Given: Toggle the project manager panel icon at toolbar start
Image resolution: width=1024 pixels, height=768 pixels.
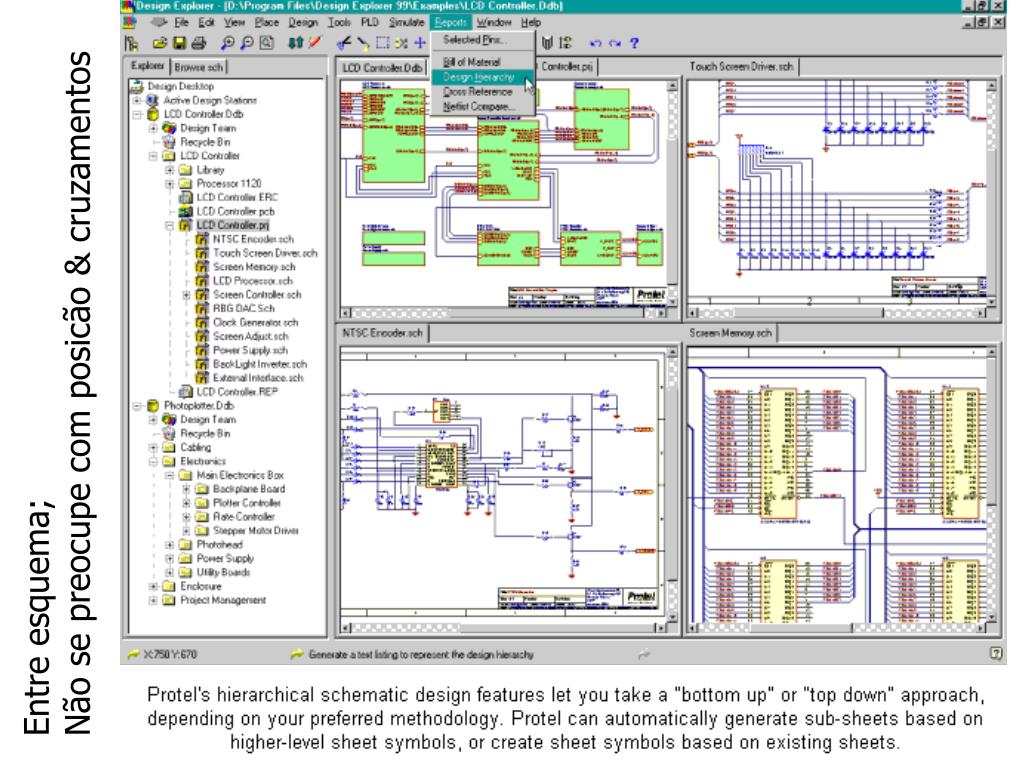Looking at the screenshot, I should click(x=131, y=44).
